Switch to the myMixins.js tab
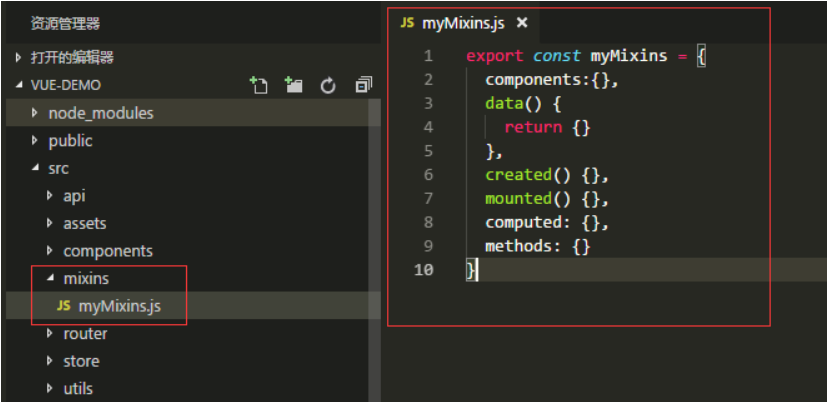 (463, 21)
